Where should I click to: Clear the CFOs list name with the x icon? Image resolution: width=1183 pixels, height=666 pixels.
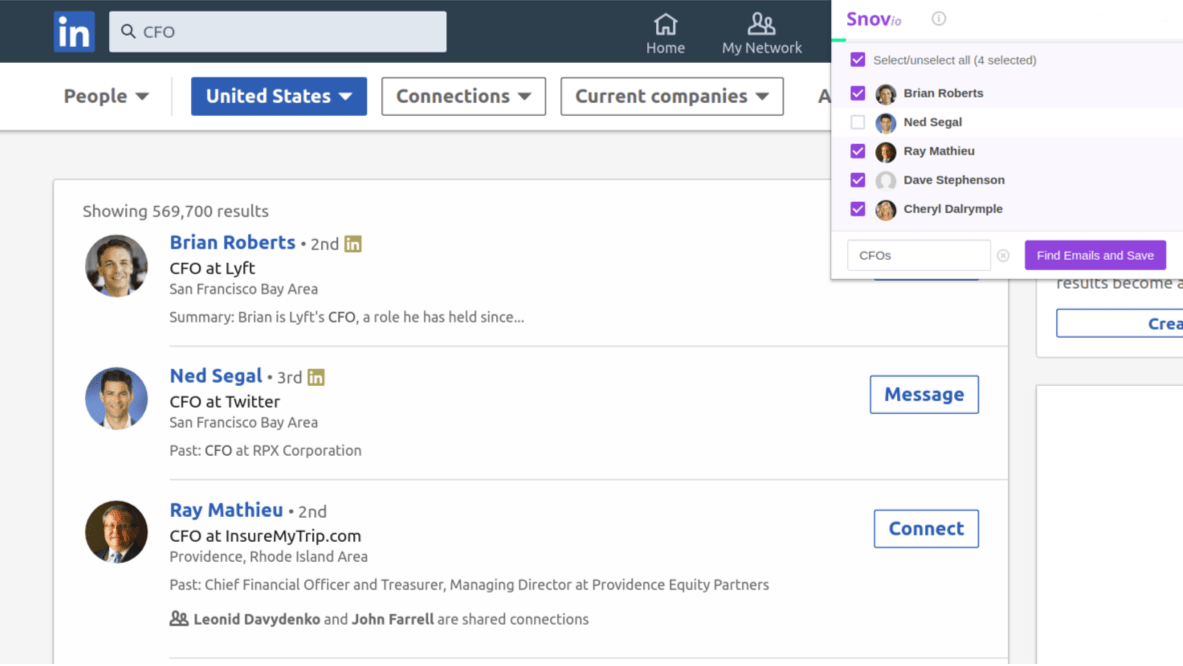click(1003, 255)
